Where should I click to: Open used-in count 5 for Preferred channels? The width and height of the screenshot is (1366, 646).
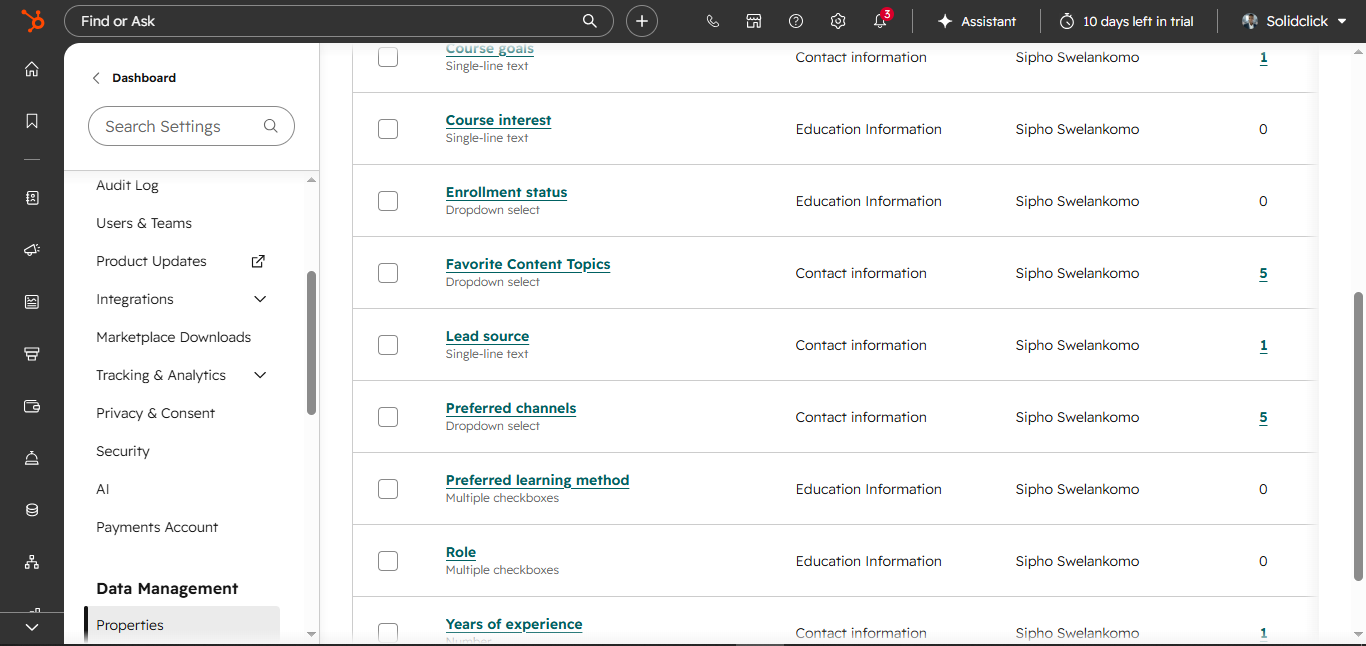click(x=1263, y=417)
